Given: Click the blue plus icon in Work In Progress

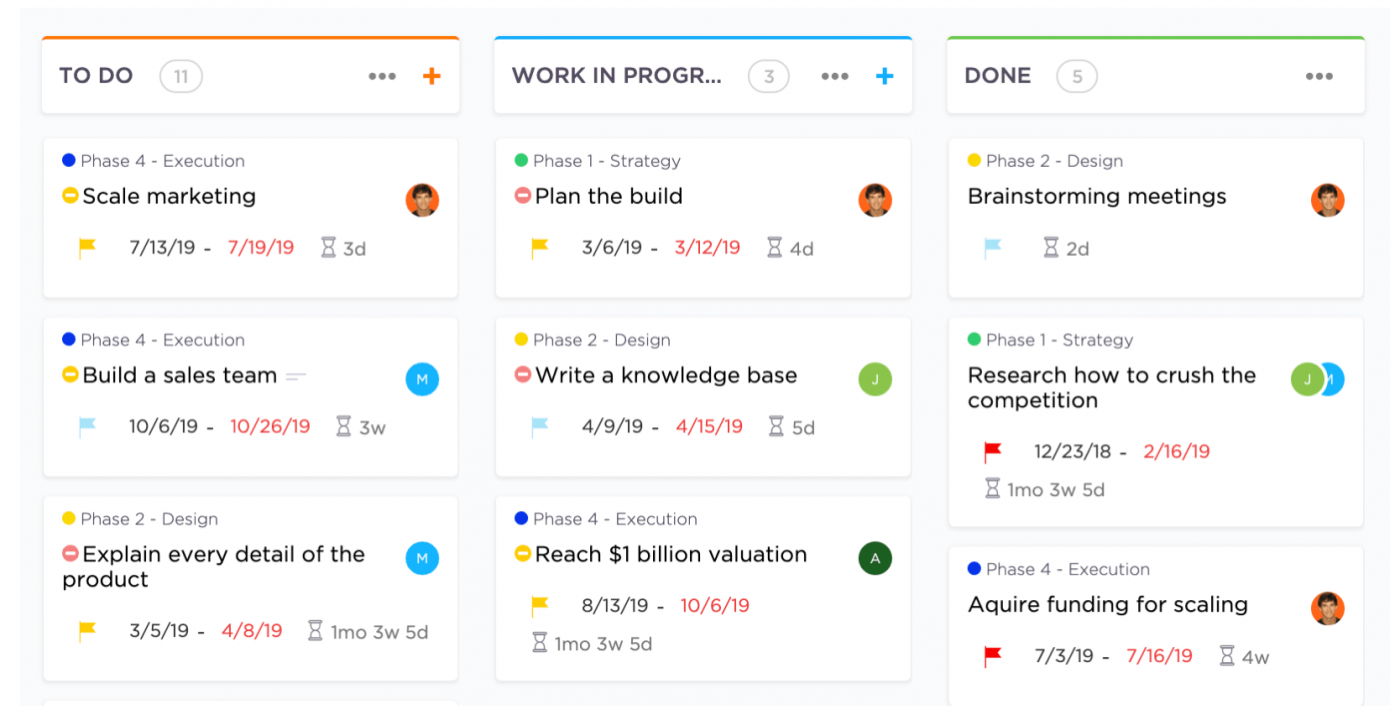Looking at the screenshot, I should [884, 76].
